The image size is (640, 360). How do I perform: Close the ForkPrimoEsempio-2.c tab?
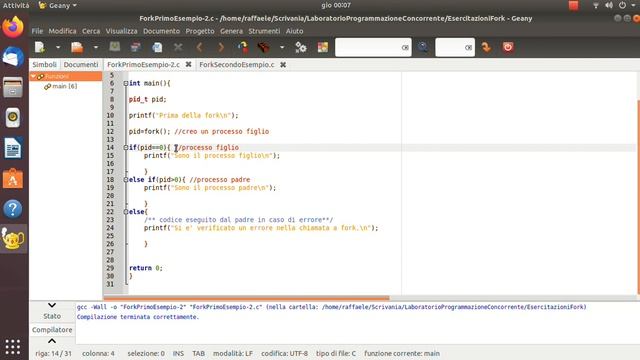click(189, 64)
